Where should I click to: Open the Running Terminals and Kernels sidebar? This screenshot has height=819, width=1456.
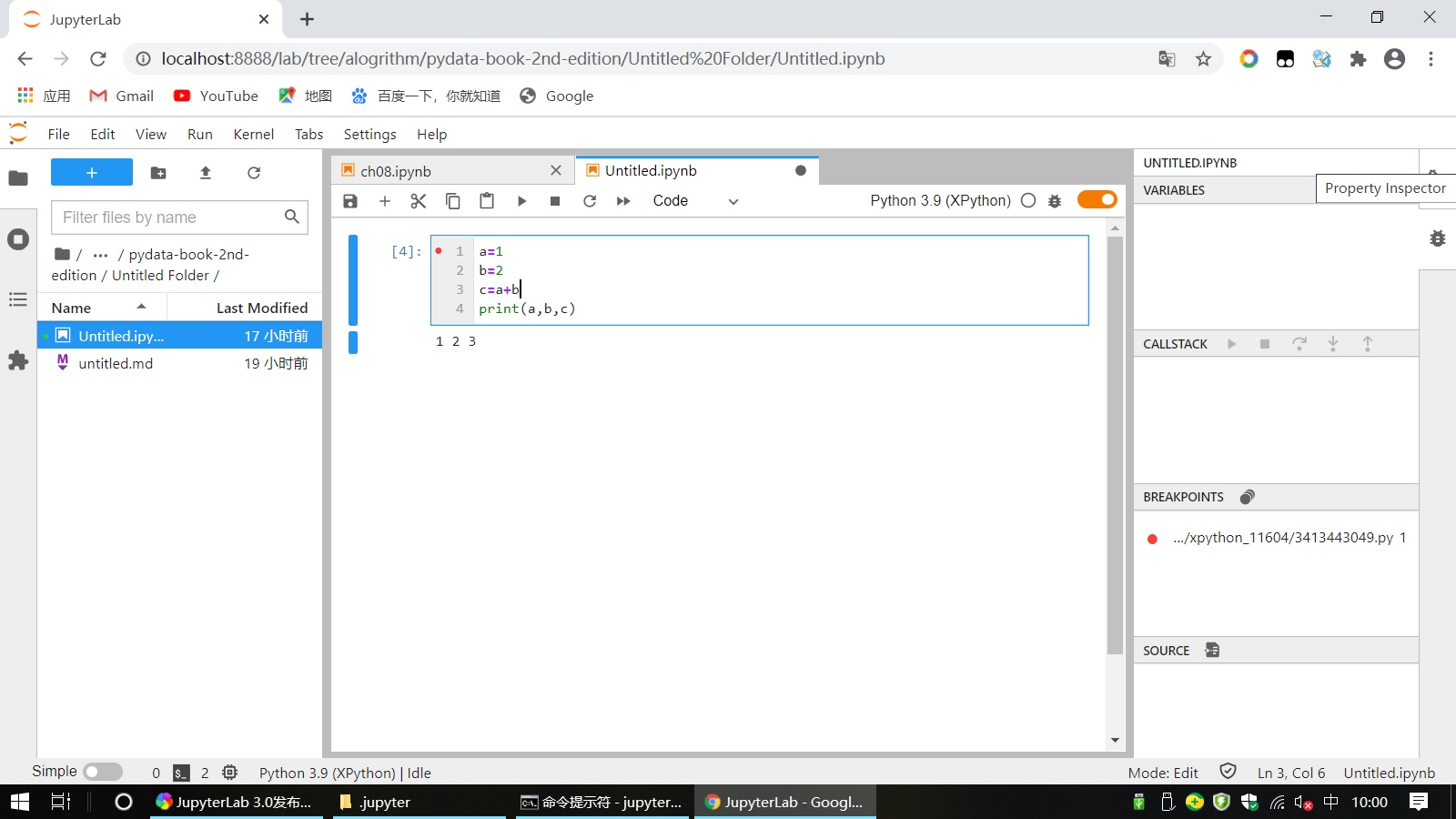point(18,239)
